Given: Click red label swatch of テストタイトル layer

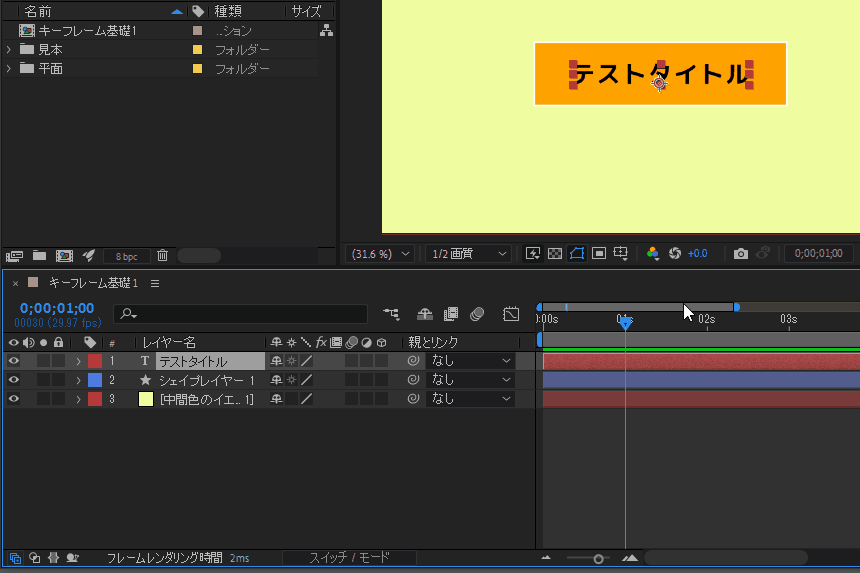Looking at the screenshot, I should click(95, 361).
